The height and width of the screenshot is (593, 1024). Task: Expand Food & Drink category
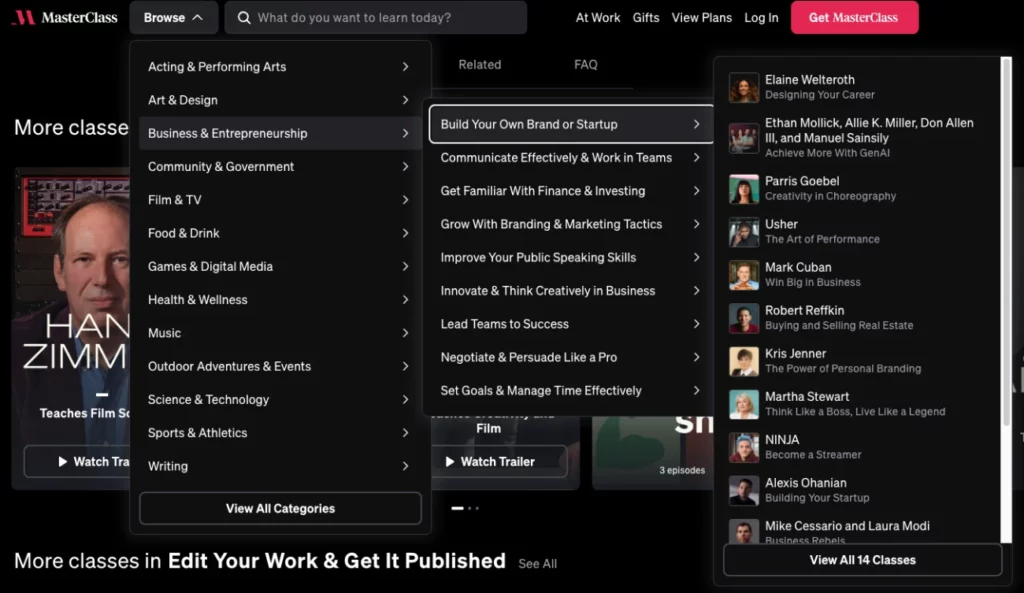coord(279,233)
